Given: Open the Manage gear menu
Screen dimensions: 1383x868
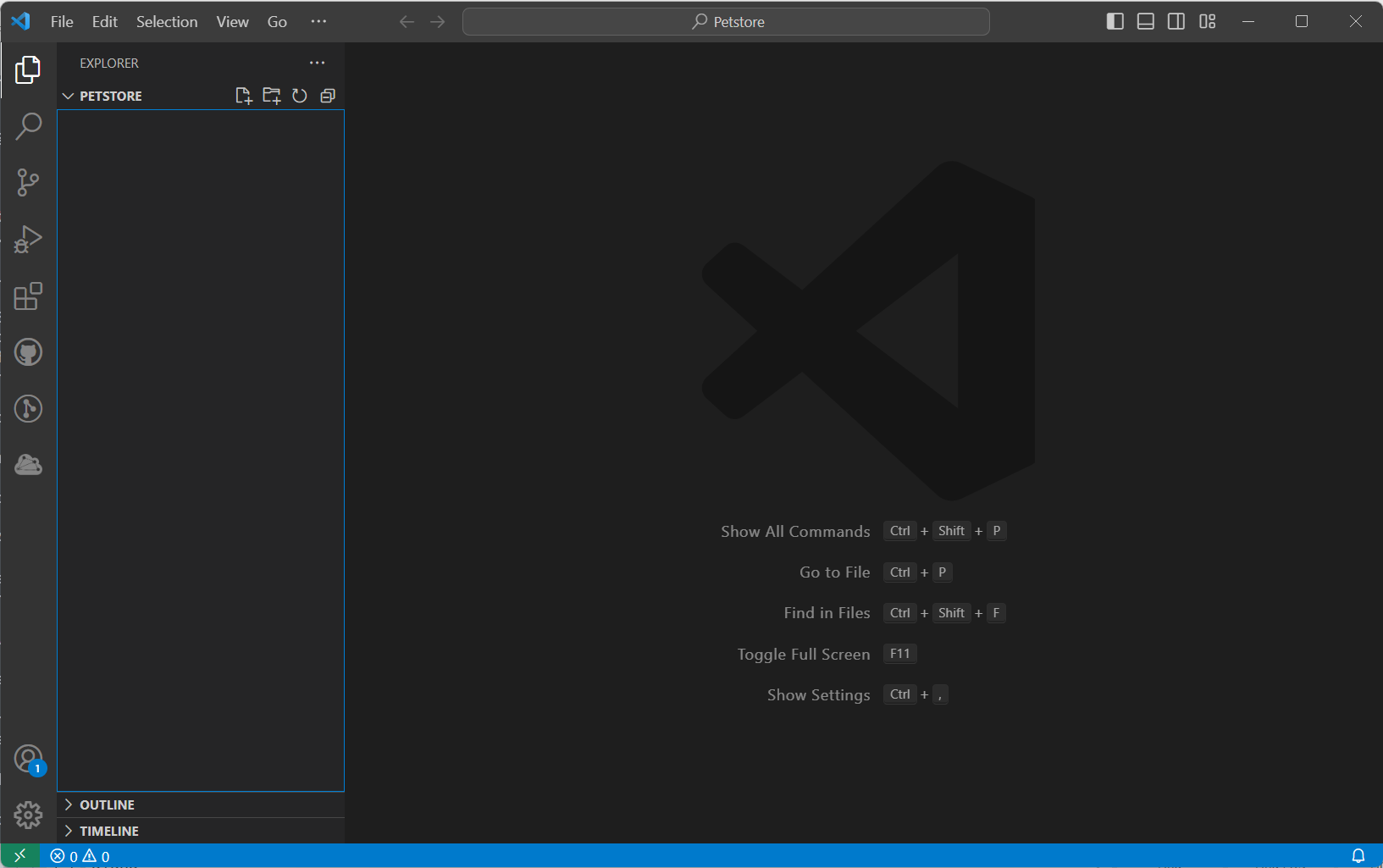Looking at the screenshot, I should pos(28,815).
